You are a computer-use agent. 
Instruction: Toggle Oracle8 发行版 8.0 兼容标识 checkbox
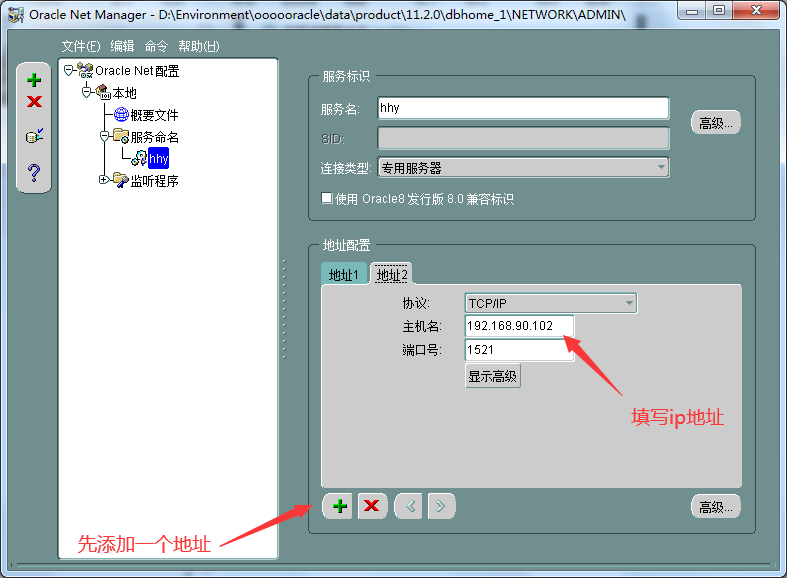point(327,198)
